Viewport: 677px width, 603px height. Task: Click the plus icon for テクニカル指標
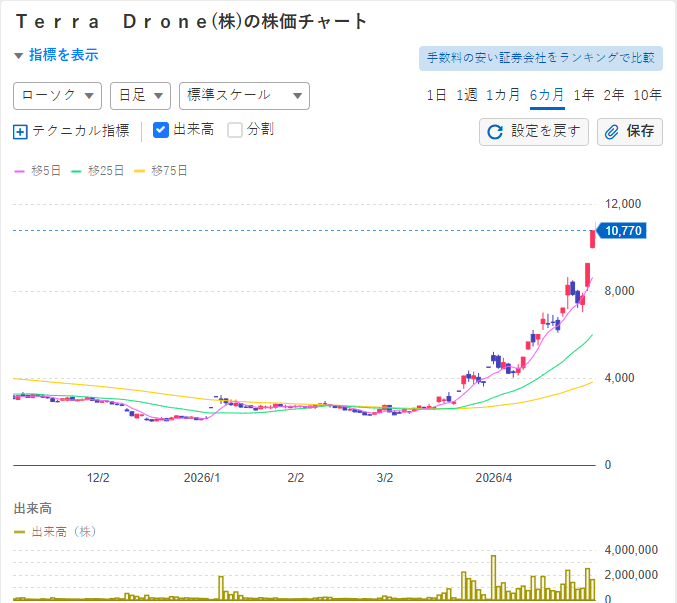20,132
